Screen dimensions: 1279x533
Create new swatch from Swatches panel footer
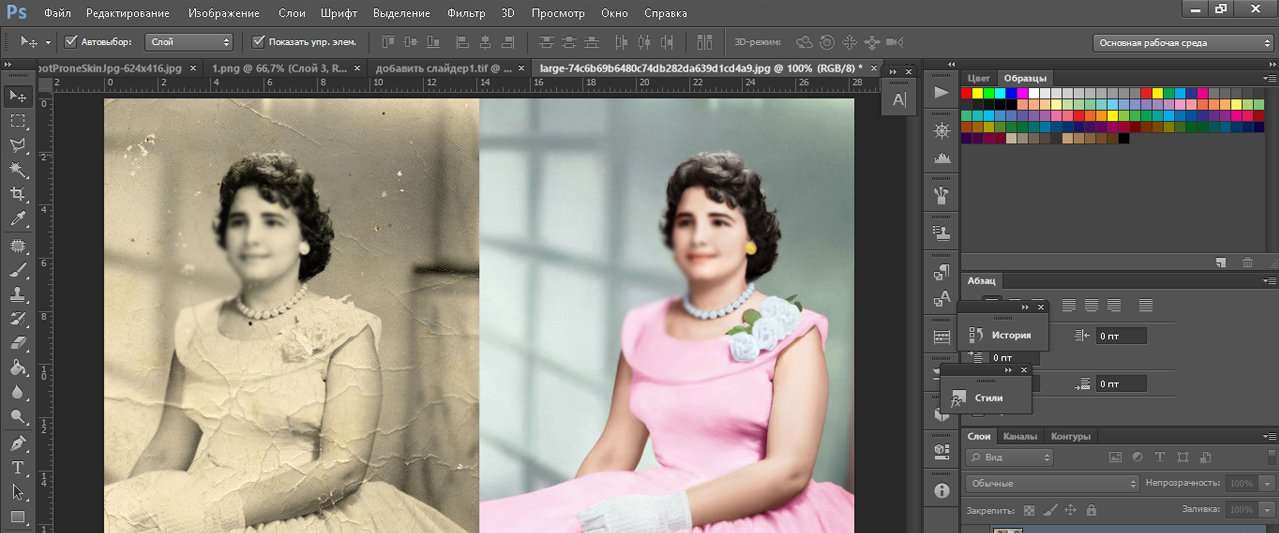point(1221,262)
